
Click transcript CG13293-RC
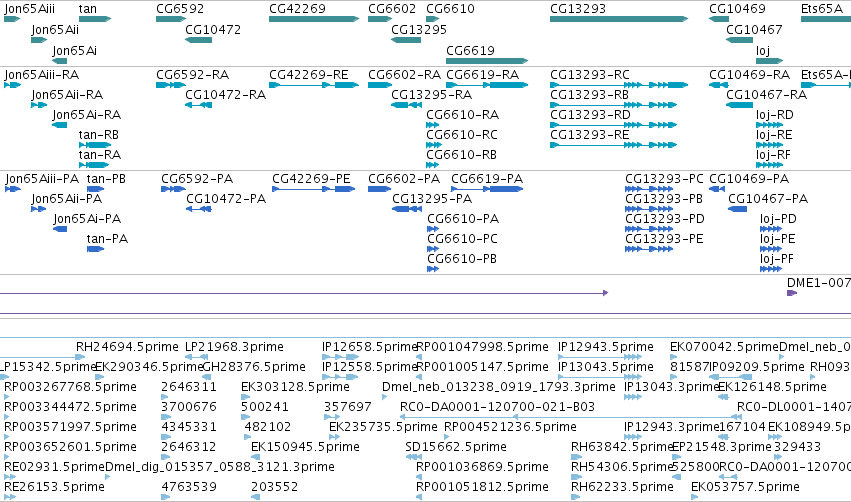click(x=589, y=75)
